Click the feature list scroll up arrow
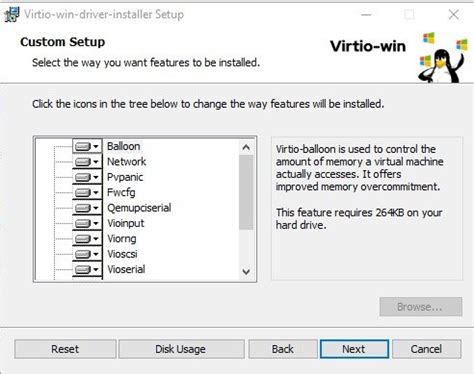Viewport: 474px width, 374px height. (x=246, y=147)
